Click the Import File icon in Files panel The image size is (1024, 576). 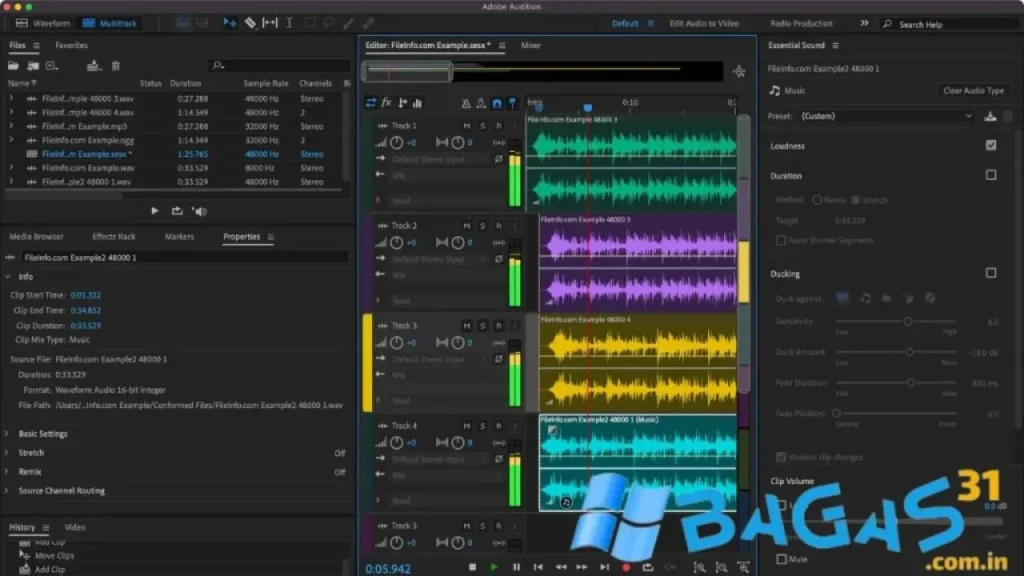[33, 66]
